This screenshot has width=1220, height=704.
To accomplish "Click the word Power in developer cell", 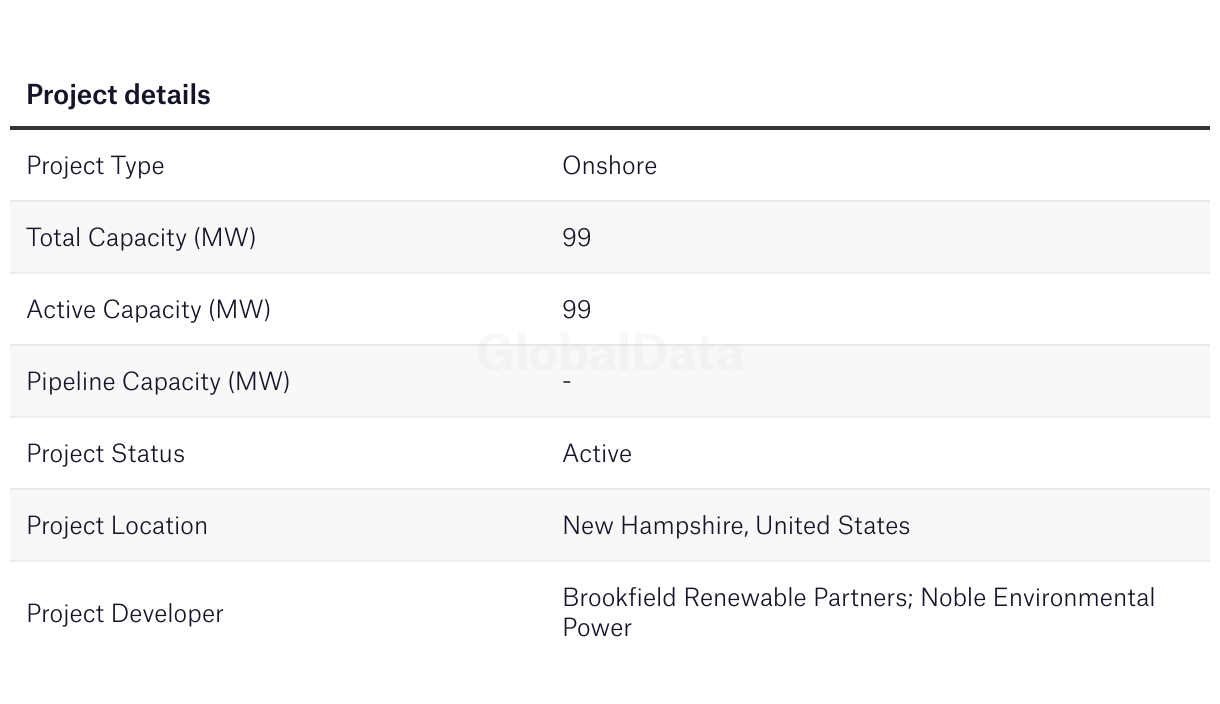I will pyautogui.click(x=597, y=628).
